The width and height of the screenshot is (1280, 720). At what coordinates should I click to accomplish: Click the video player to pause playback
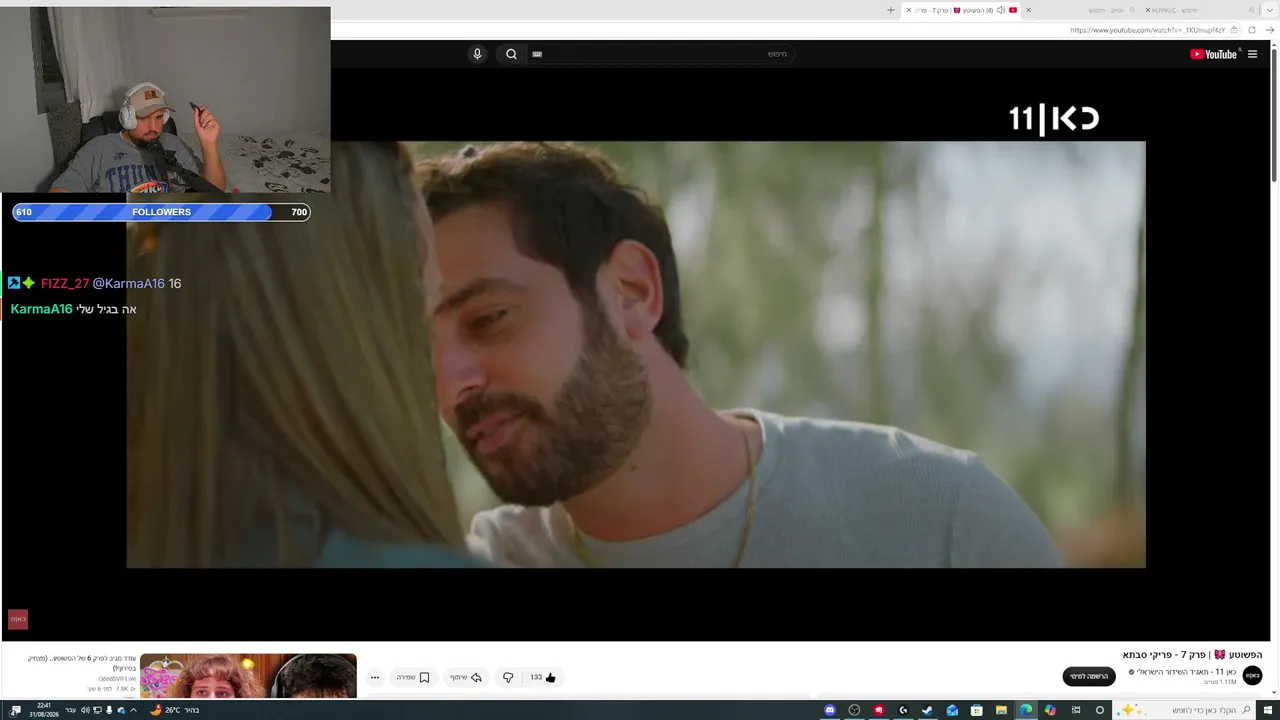tap(636, 354)
